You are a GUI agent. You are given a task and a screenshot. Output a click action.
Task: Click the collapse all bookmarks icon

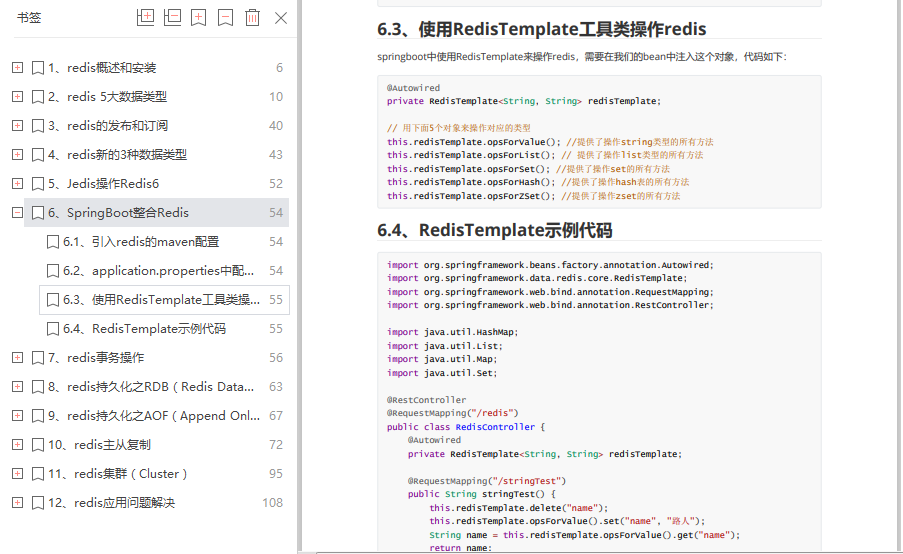point(172,18)
